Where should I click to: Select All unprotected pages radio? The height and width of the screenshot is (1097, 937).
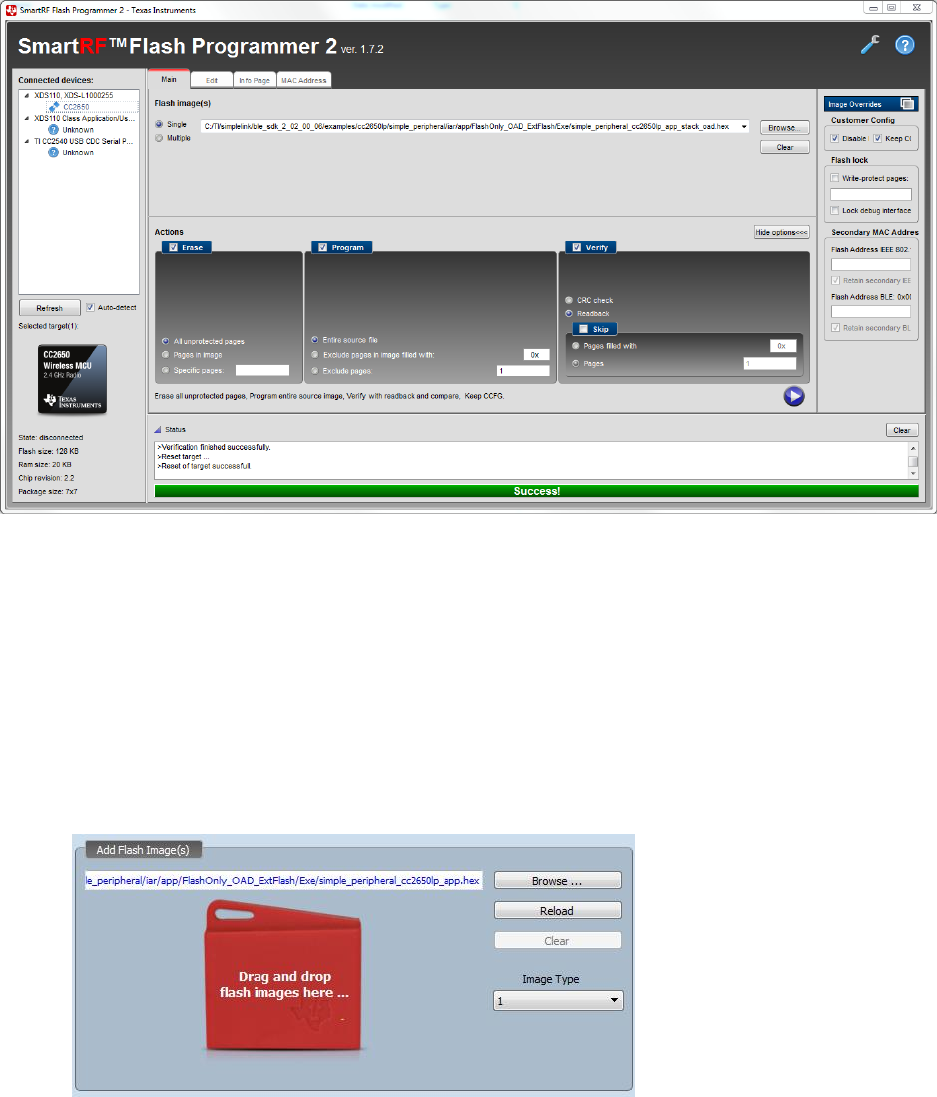click(166, 341)
